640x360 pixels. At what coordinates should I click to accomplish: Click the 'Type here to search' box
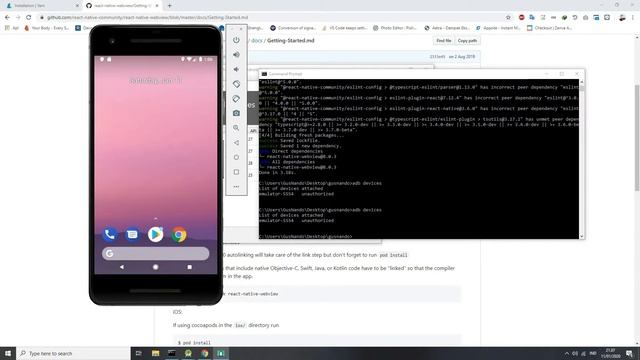coord(73,353)
